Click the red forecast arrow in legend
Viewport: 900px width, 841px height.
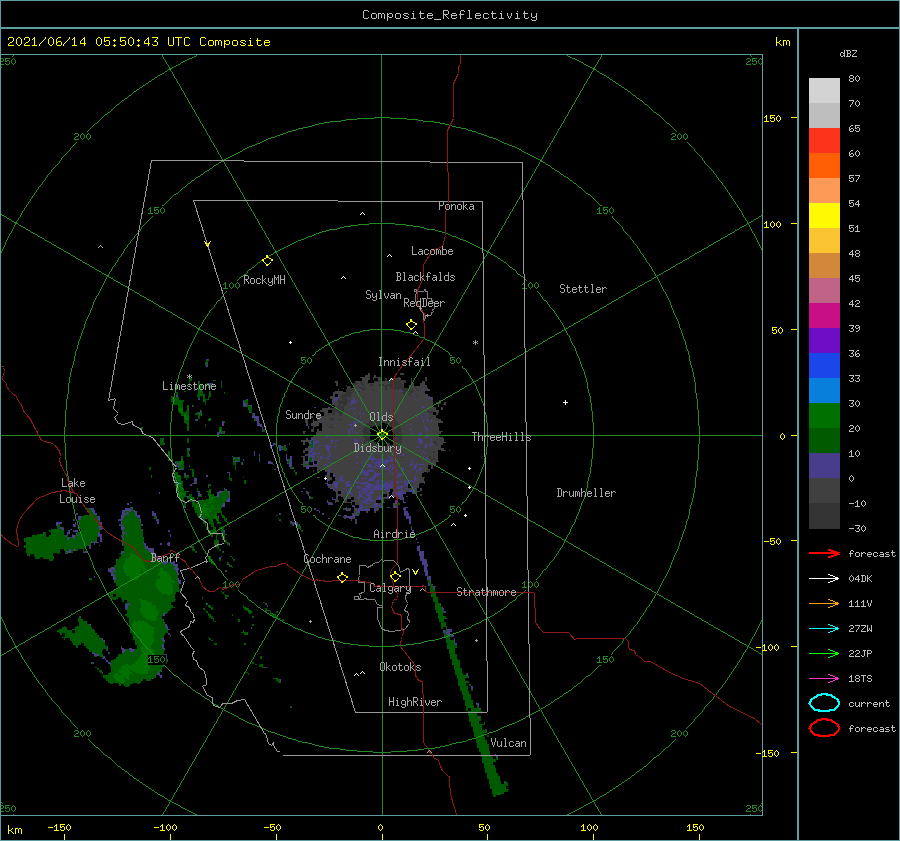(824, 553)
